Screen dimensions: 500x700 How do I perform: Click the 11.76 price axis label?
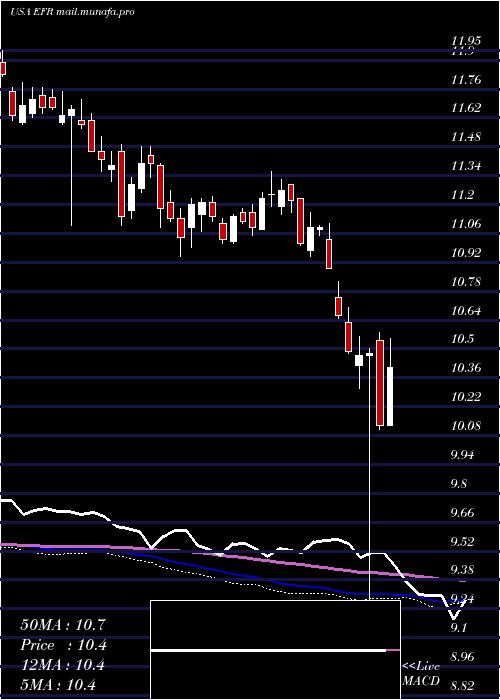point(466,80)
